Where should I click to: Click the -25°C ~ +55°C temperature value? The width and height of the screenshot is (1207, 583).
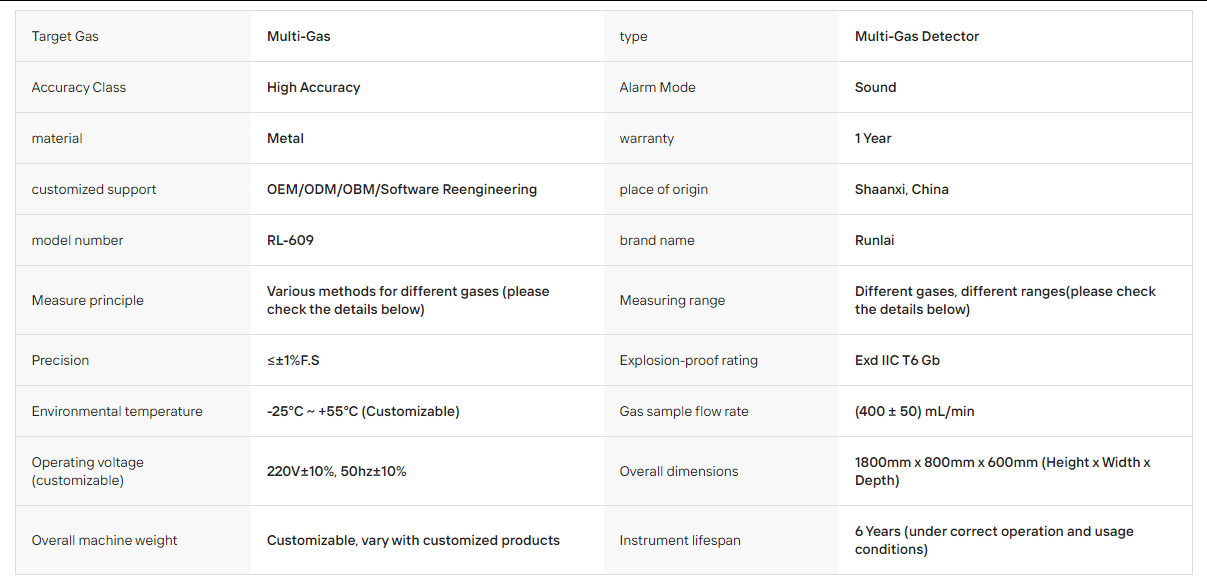point(363,411)
